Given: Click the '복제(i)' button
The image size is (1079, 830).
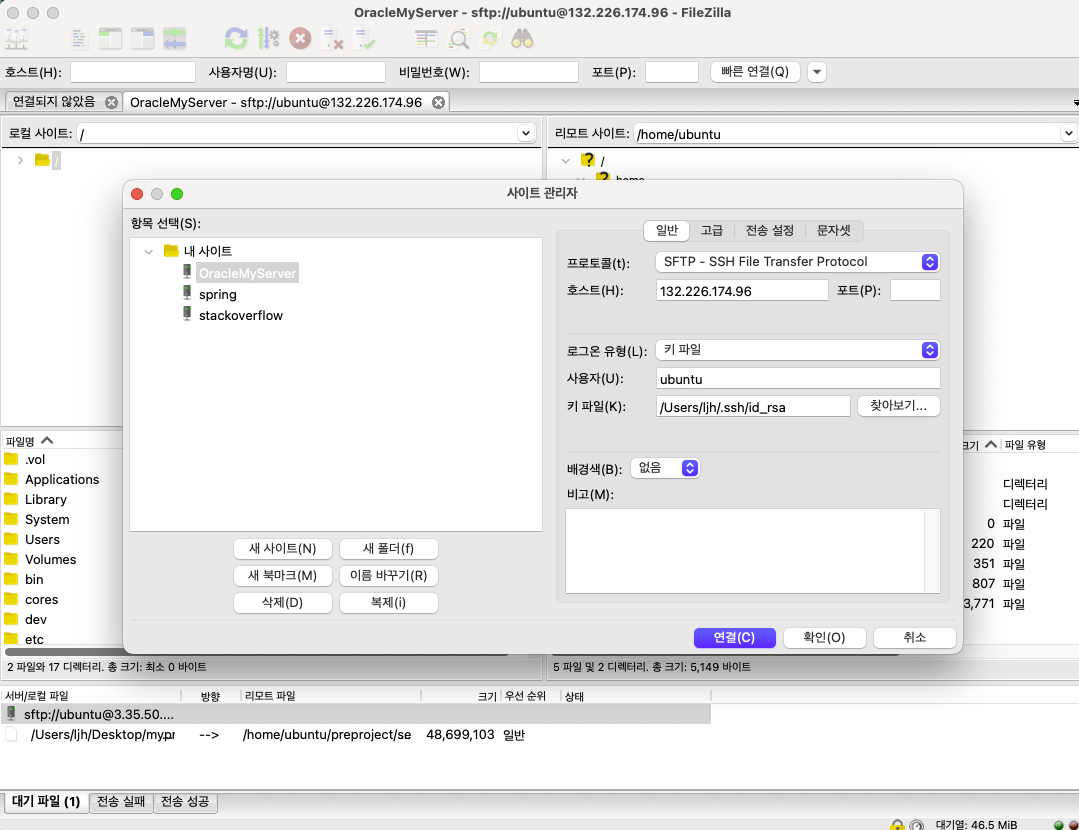Looking at the screenshot, I should tap(389, 602).
